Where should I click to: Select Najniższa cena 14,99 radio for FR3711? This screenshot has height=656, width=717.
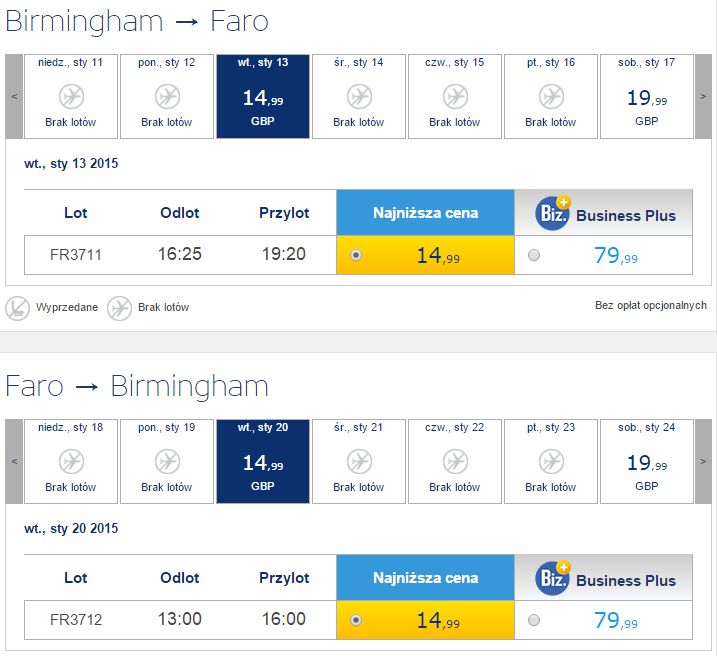[x=356, y=255]
